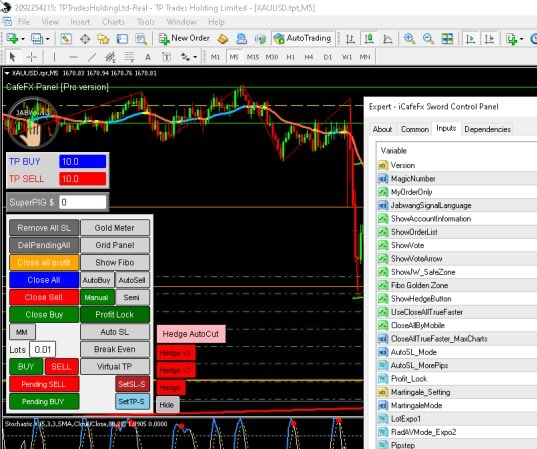The height and width of the screenshot is (449, 537).
Task: Select the text label A tool
Action: pyautogui.click(x=148, y=57)
